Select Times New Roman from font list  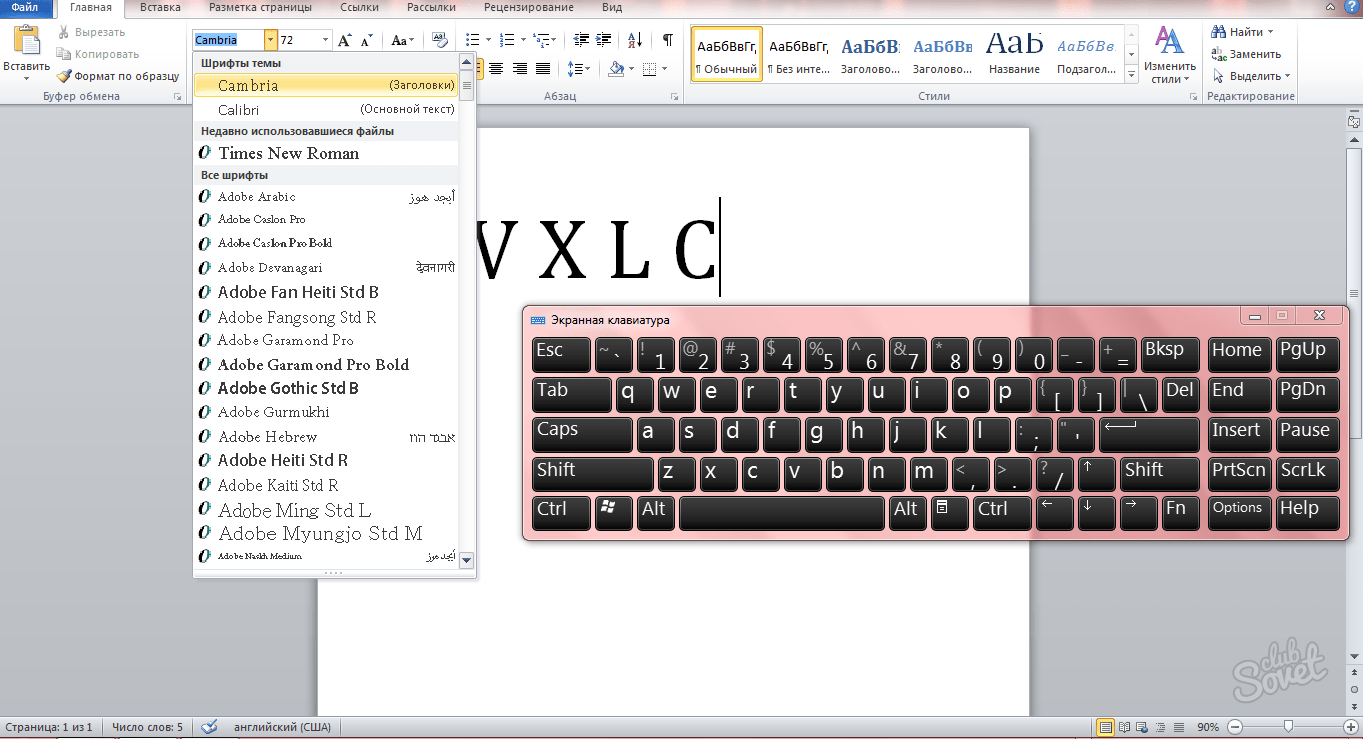click(326, 153)
